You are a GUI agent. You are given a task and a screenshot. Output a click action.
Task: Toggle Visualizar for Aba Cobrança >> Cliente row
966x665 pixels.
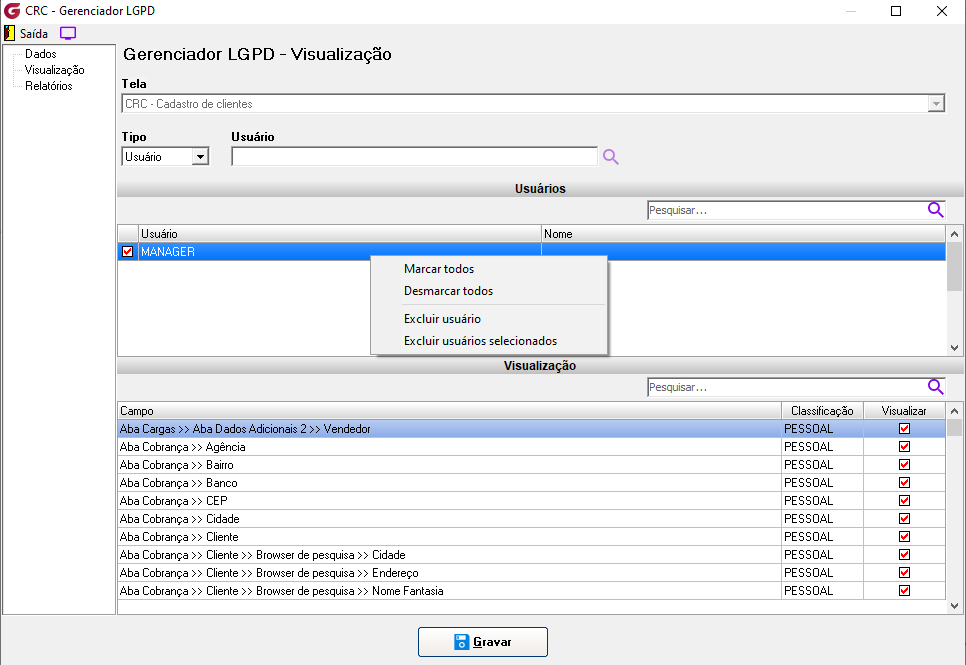[x=904, y=537]
